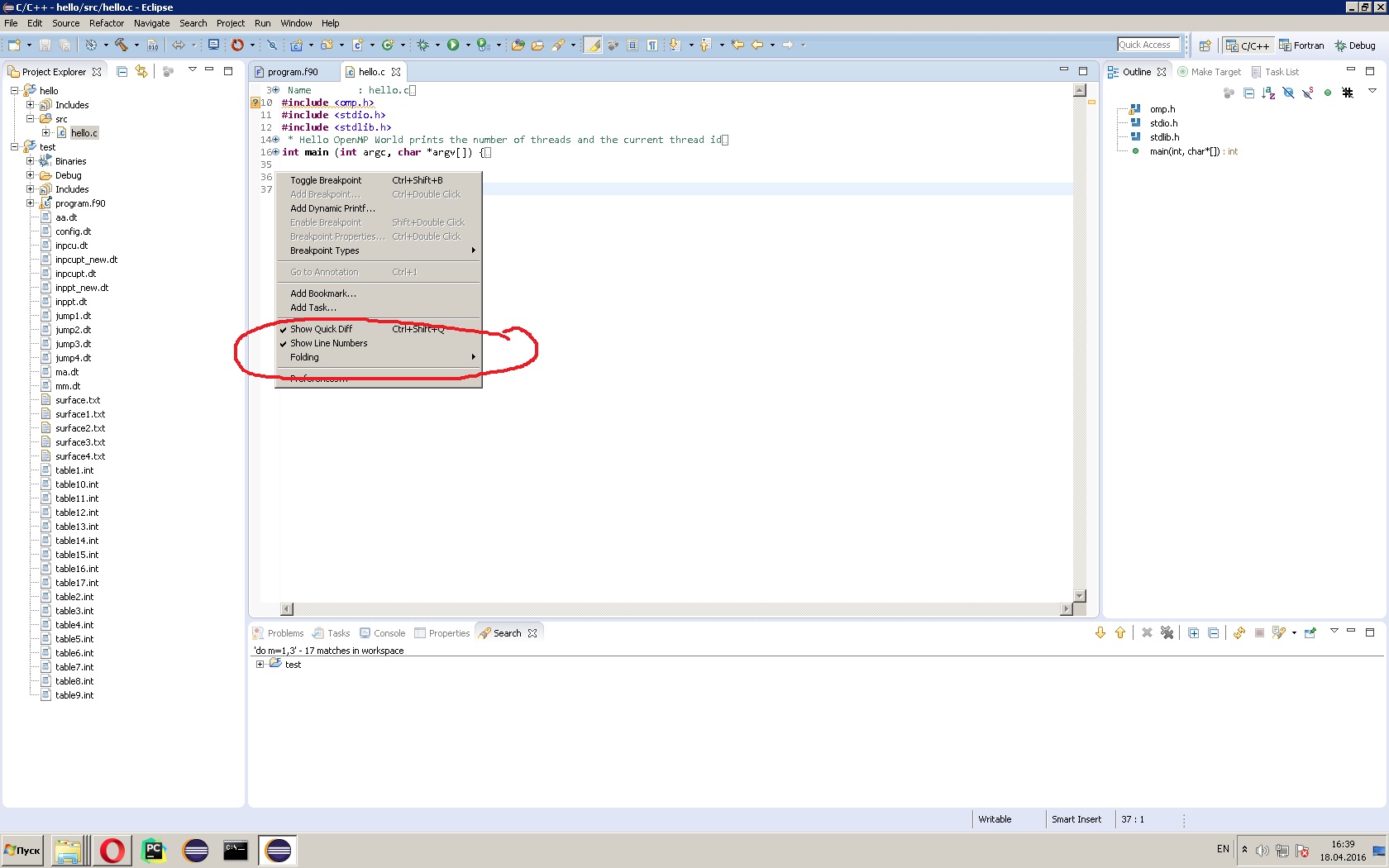Toggle Show Quick Diff in context menu
This screenshot has width=1389, height=868.
(322, 329)
